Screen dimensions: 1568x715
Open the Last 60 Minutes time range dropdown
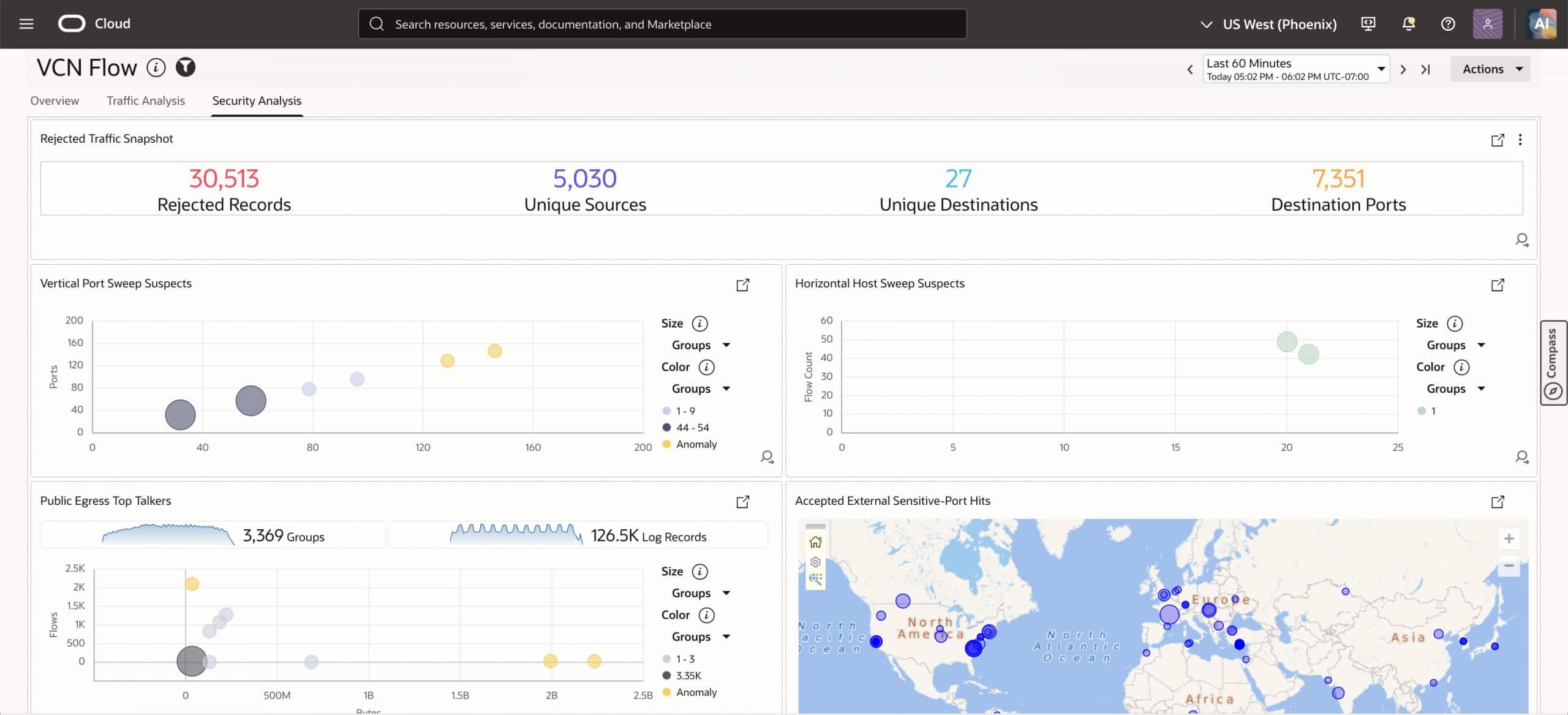pyautogui.click(x=1296, y=69)
